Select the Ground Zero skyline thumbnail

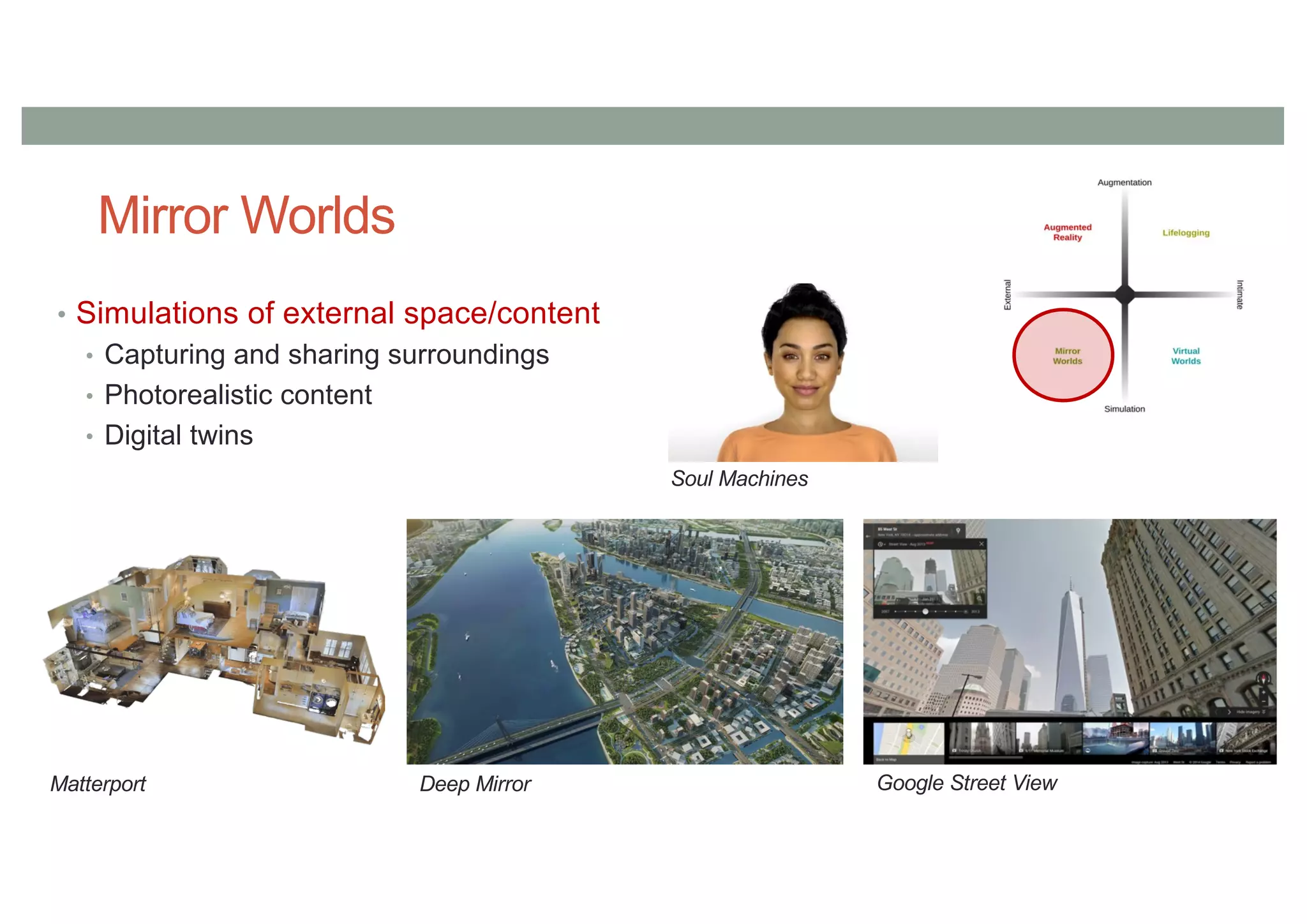click(x=1183, y=738)
